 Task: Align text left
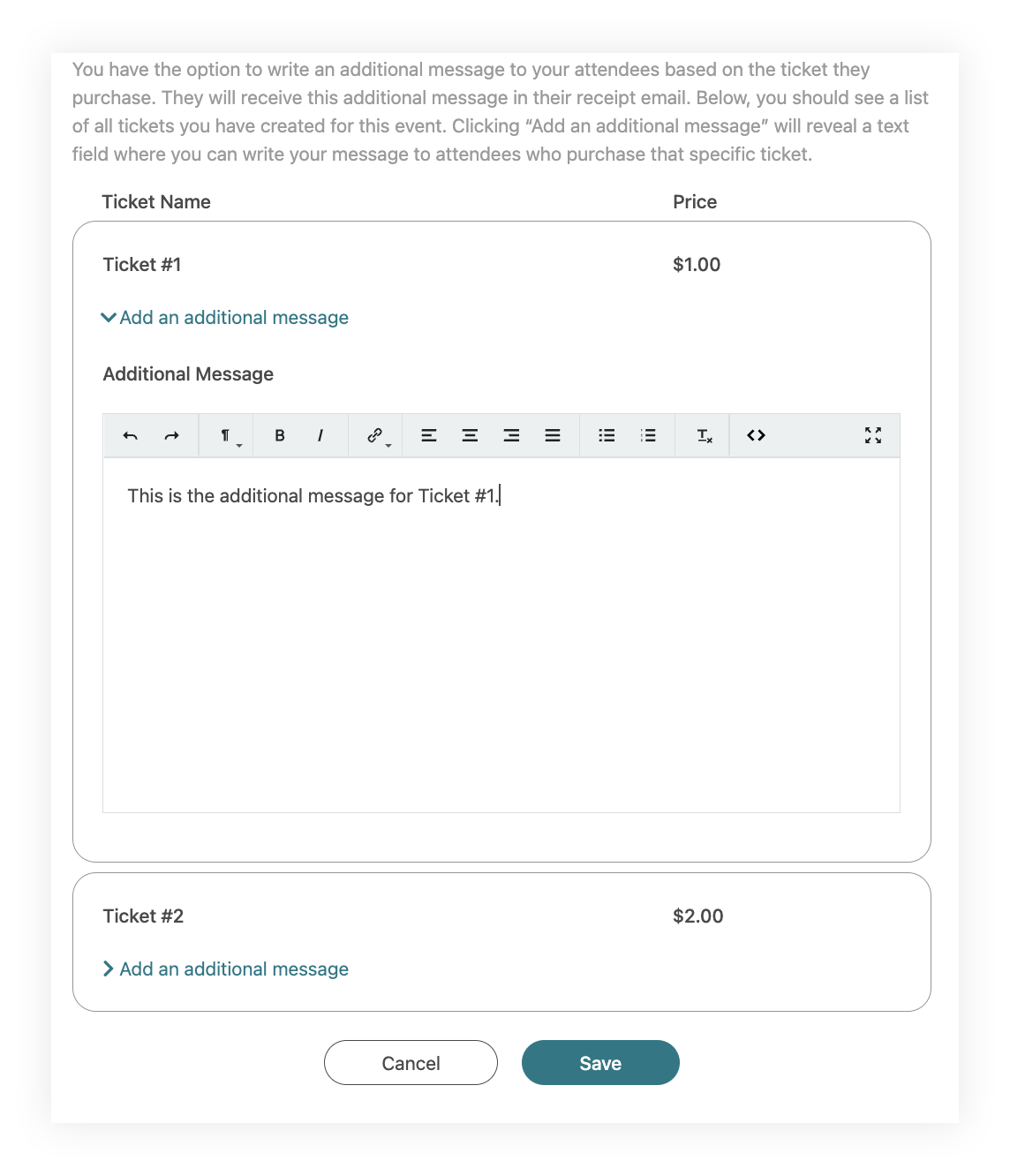point(429,435)
